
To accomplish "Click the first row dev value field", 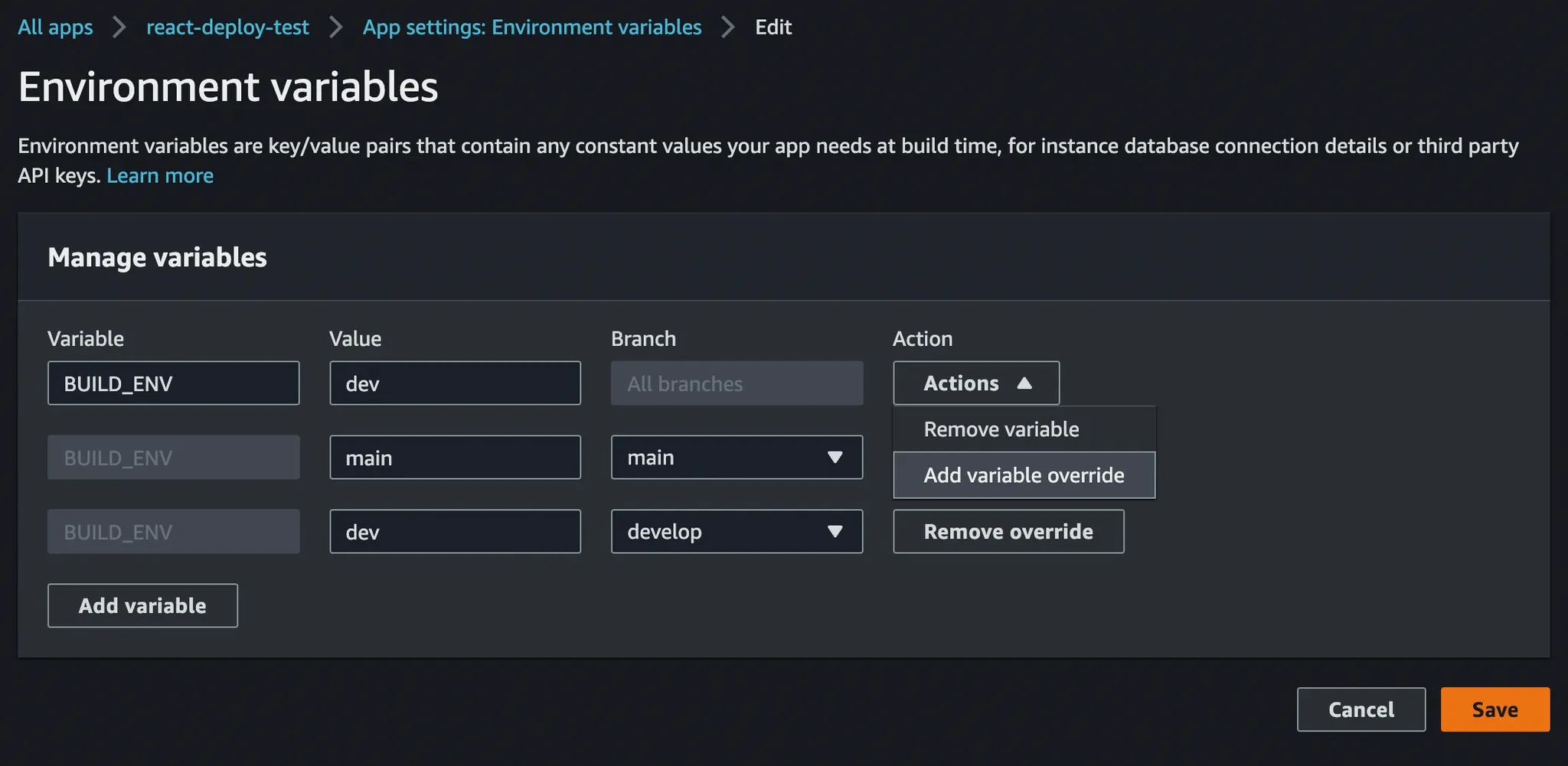I will [455, 383].
